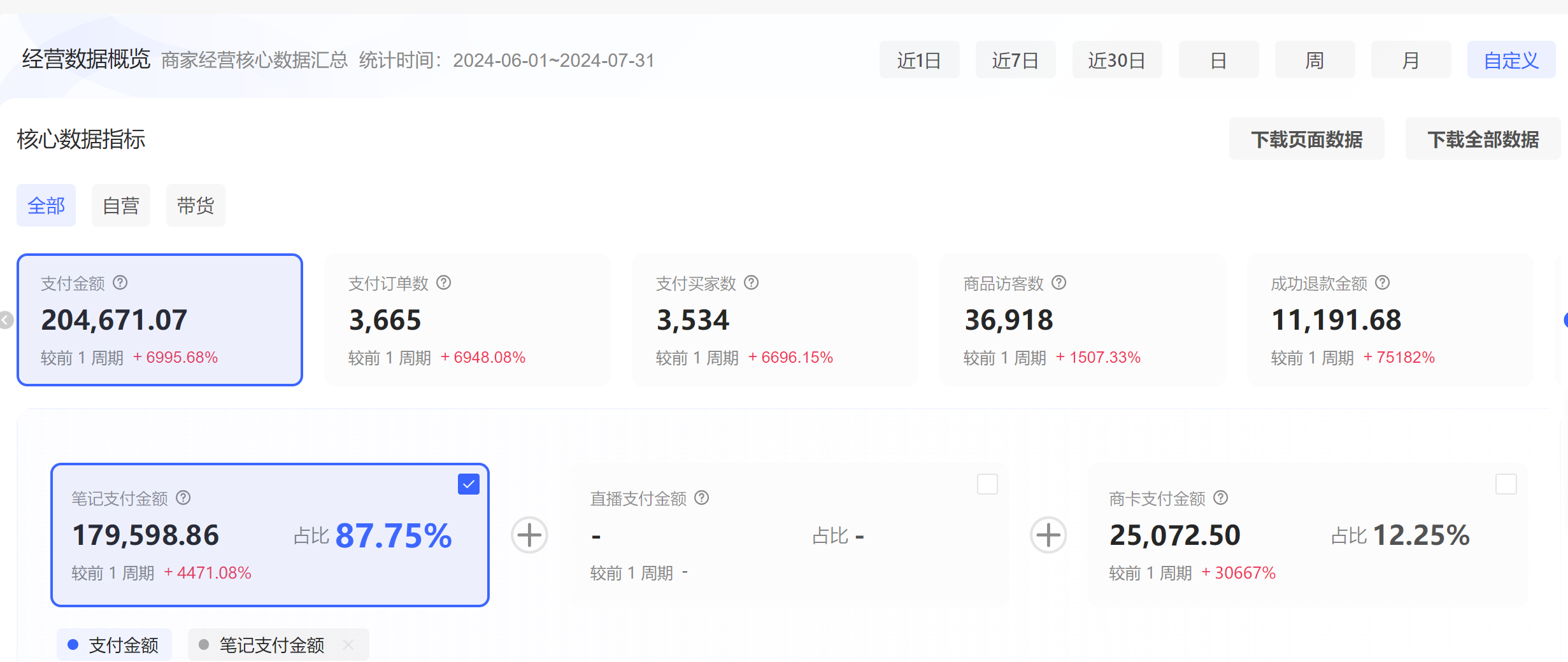Switch to the 带货 tab
1568x662 pixels.
(x=196, y=206)
